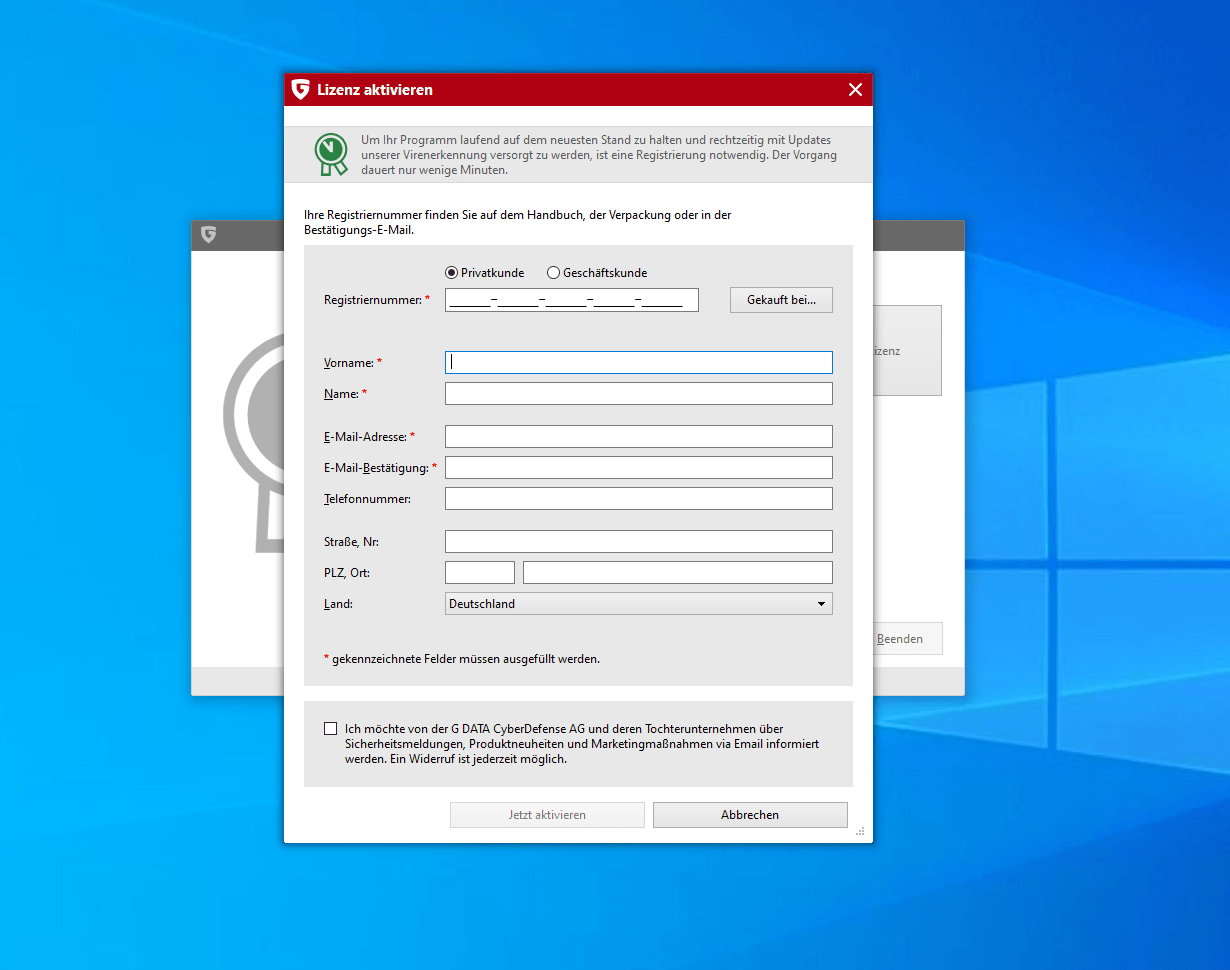Click the Gekauft bei... button
This screenshot has width=1230, height=970.
pos(781,300)
